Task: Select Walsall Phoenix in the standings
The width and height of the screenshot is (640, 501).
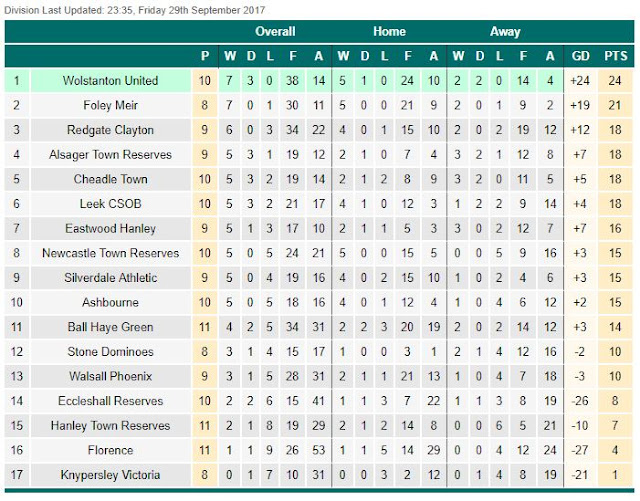Action: point(110,376)
